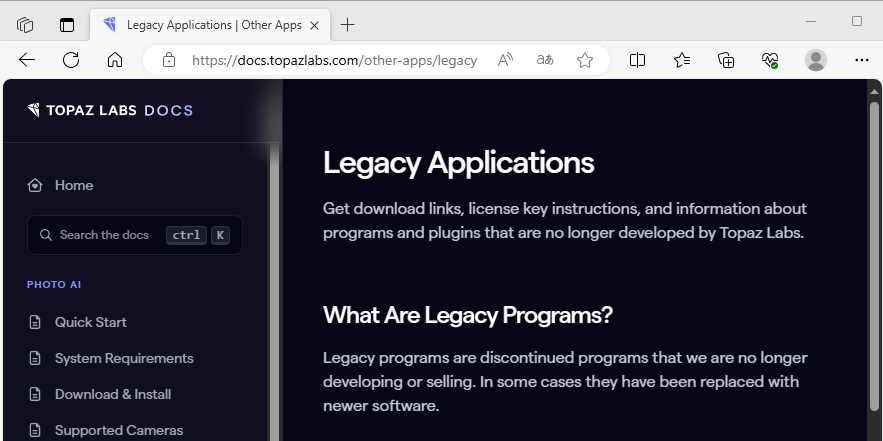Click the Supported Cameras document icon

(x=35, y=430)
